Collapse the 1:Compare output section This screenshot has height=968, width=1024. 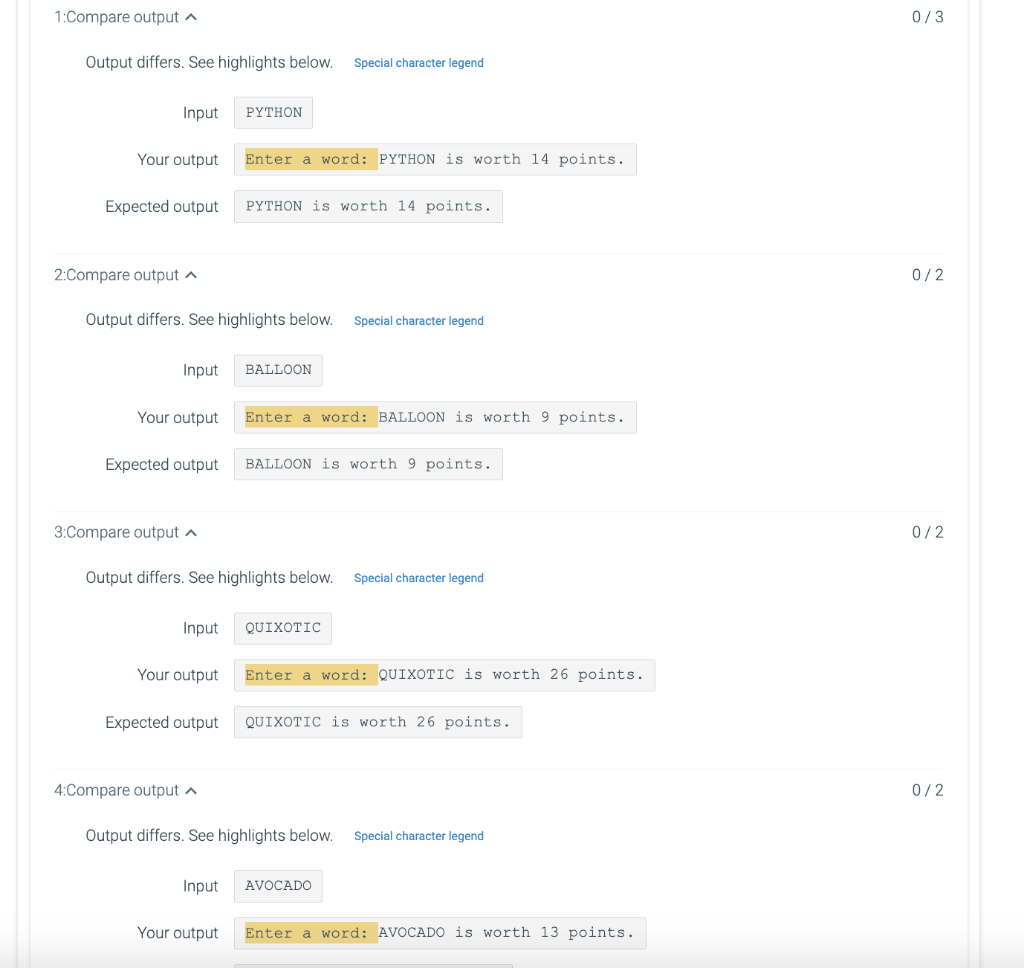point(191,17)
